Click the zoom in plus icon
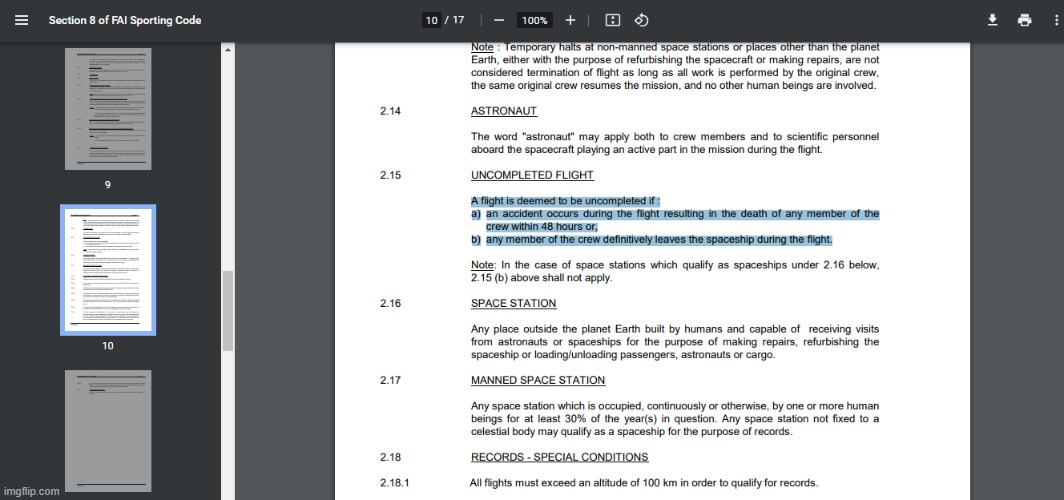Screen dimensions: 1064x500 coord(570,20)
